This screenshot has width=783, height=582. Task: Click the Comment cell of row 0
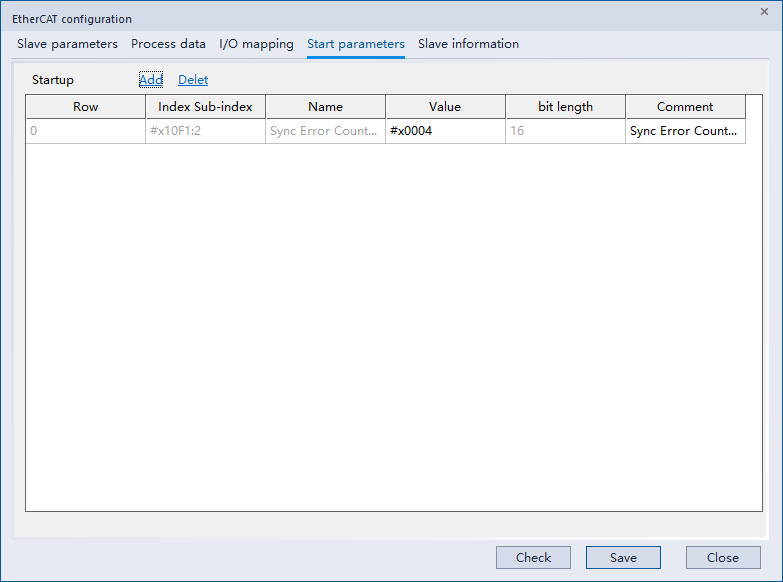pos(685,131)
